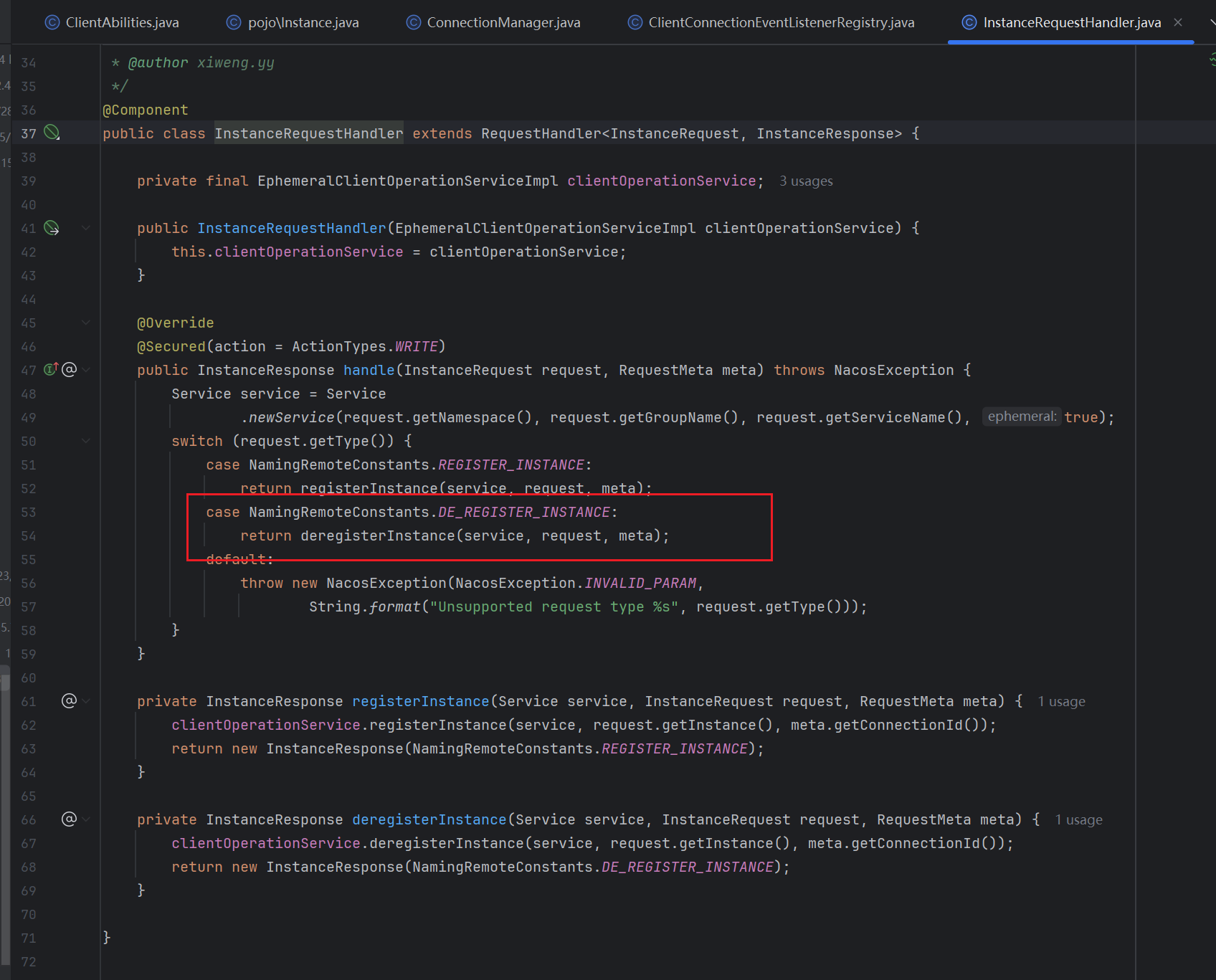Collapse the handle method fold arrow on line 47

86,370
